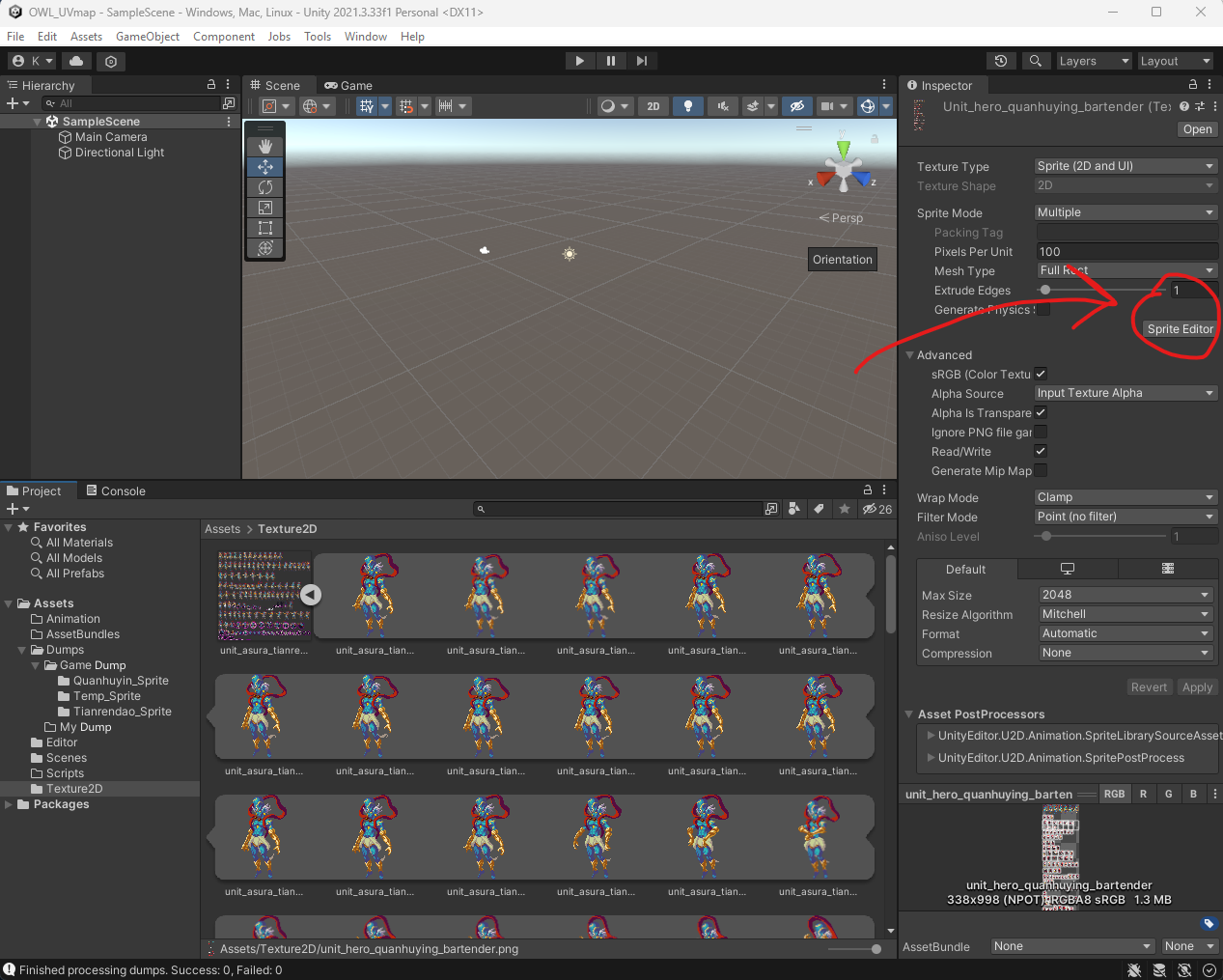Toggle scene lighting in the Scene view toolbar
This screenshot has width=1223, height=980.
[687, 106]
